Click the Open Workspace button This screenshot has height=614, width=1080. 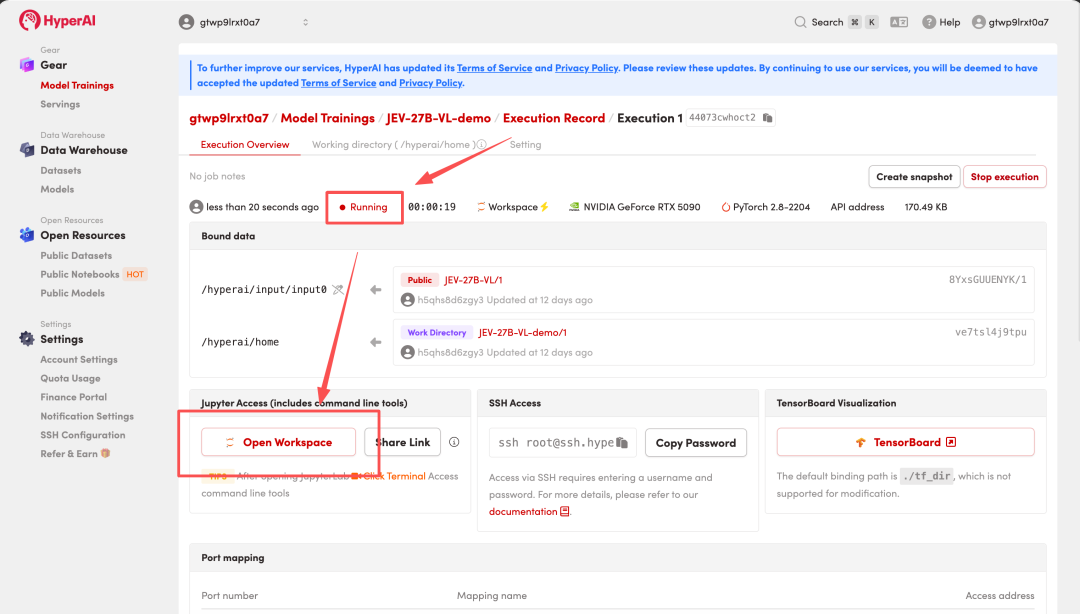click(x=278, y=442)
